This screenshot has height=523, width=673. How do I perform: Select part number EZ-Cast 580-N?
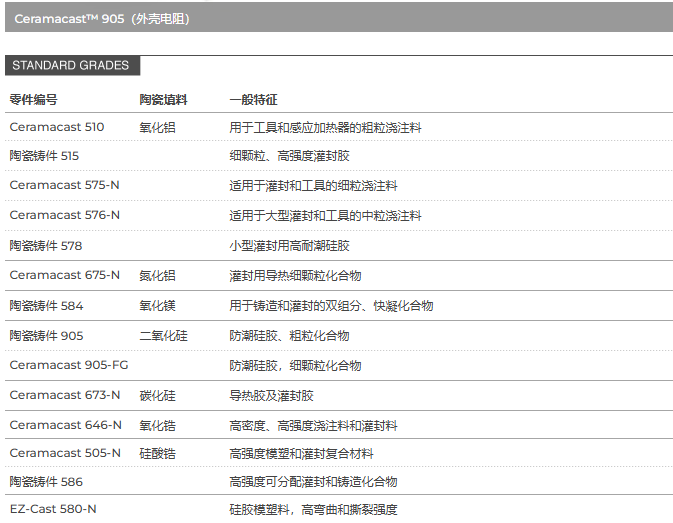(x=53, y=509)
